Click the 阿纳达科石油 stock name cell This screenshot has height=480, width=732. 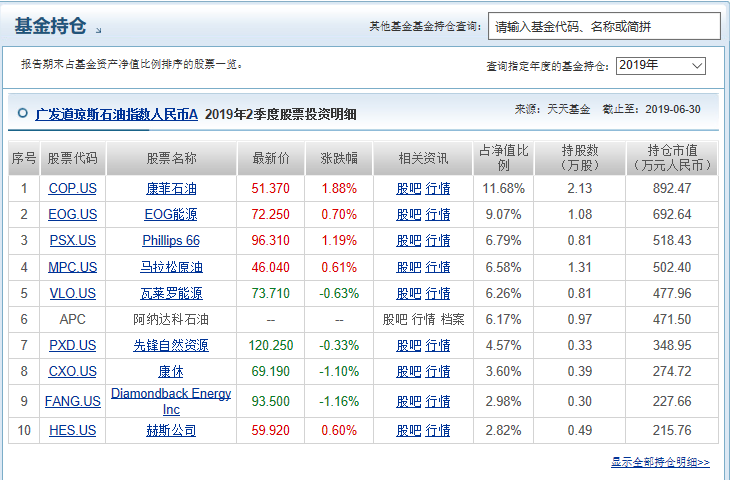(x=171, y=319)
